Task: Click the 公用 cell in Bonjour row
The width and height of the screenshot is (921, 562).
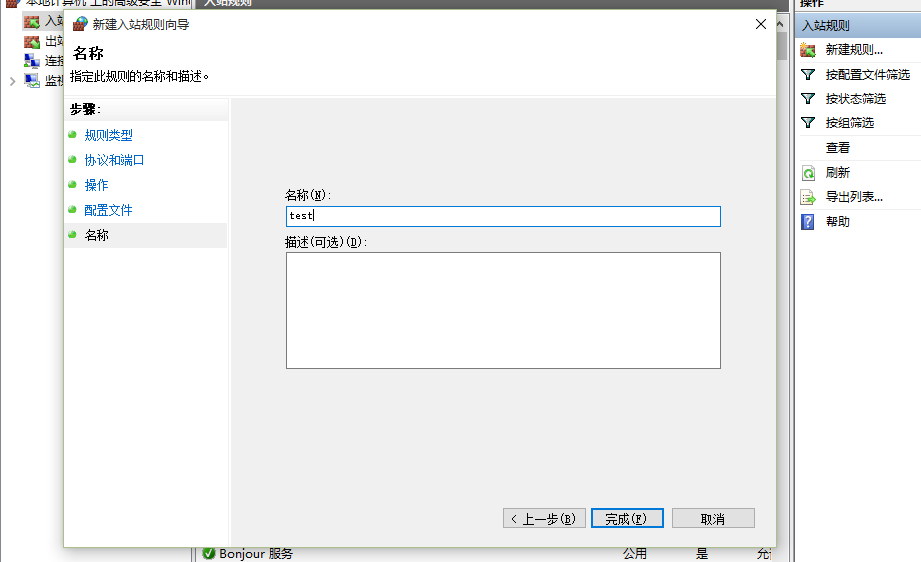Action: click(635, 554)
